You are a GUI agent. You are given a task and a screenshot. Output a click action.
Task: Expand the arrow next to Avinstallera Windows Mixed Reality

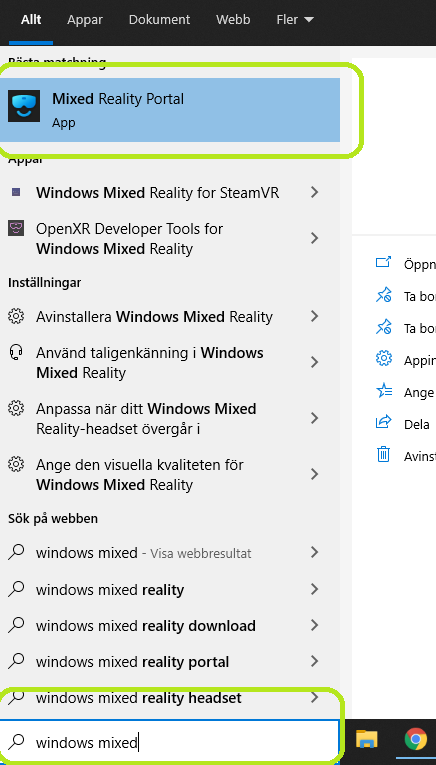(x=315, y=317)
